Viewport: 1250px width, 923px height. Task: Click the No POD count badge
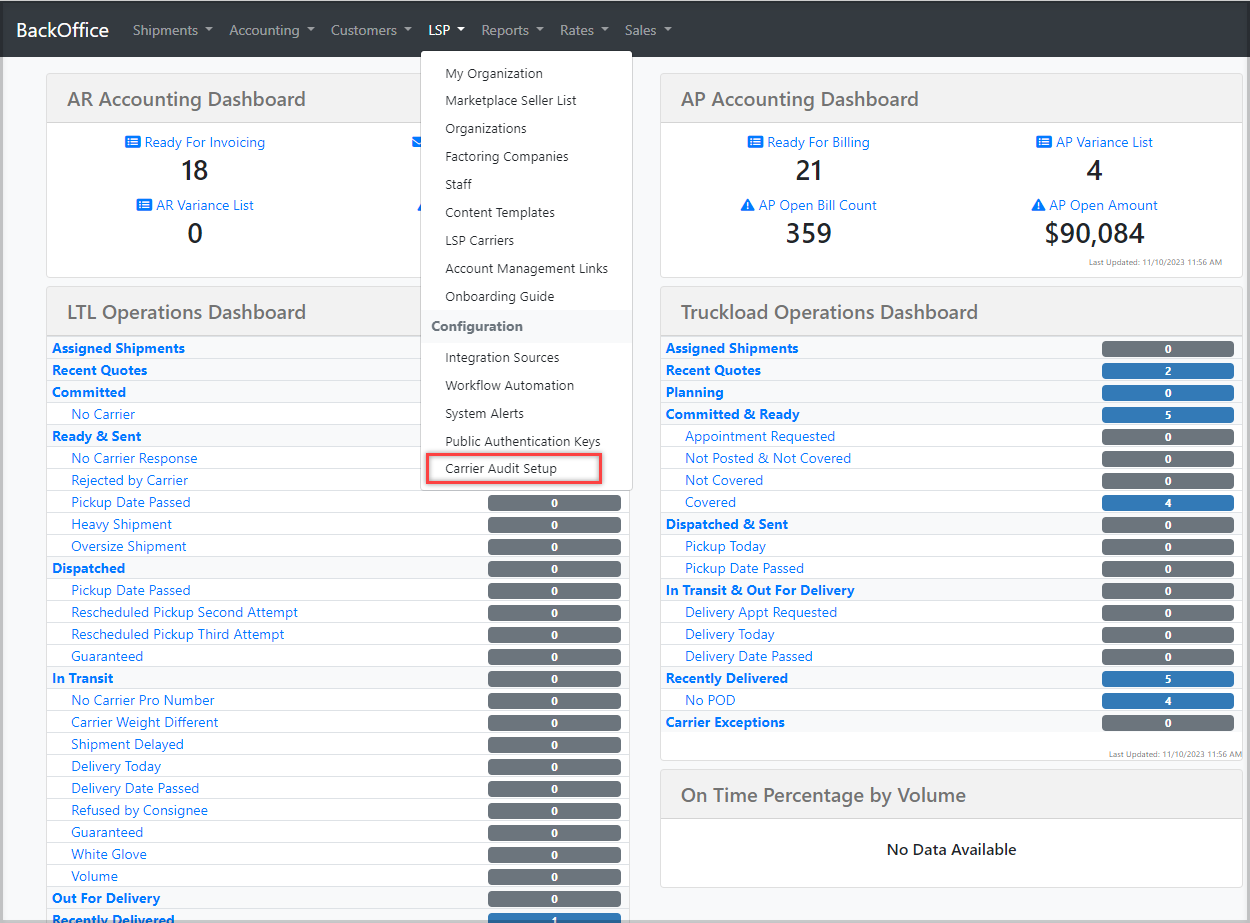1167,701
